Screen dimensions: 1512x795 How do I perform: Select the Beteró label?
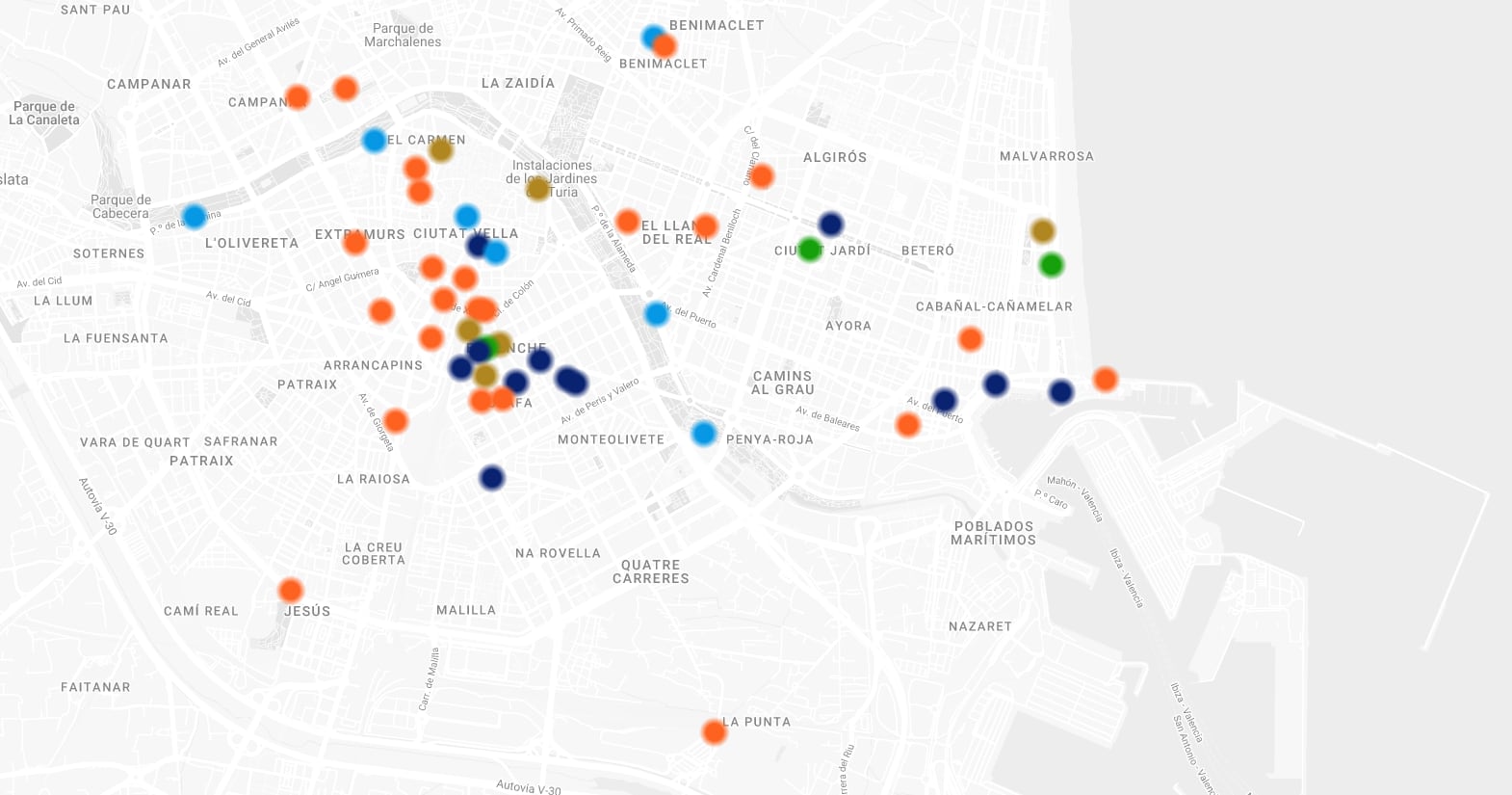click(927, 251)
